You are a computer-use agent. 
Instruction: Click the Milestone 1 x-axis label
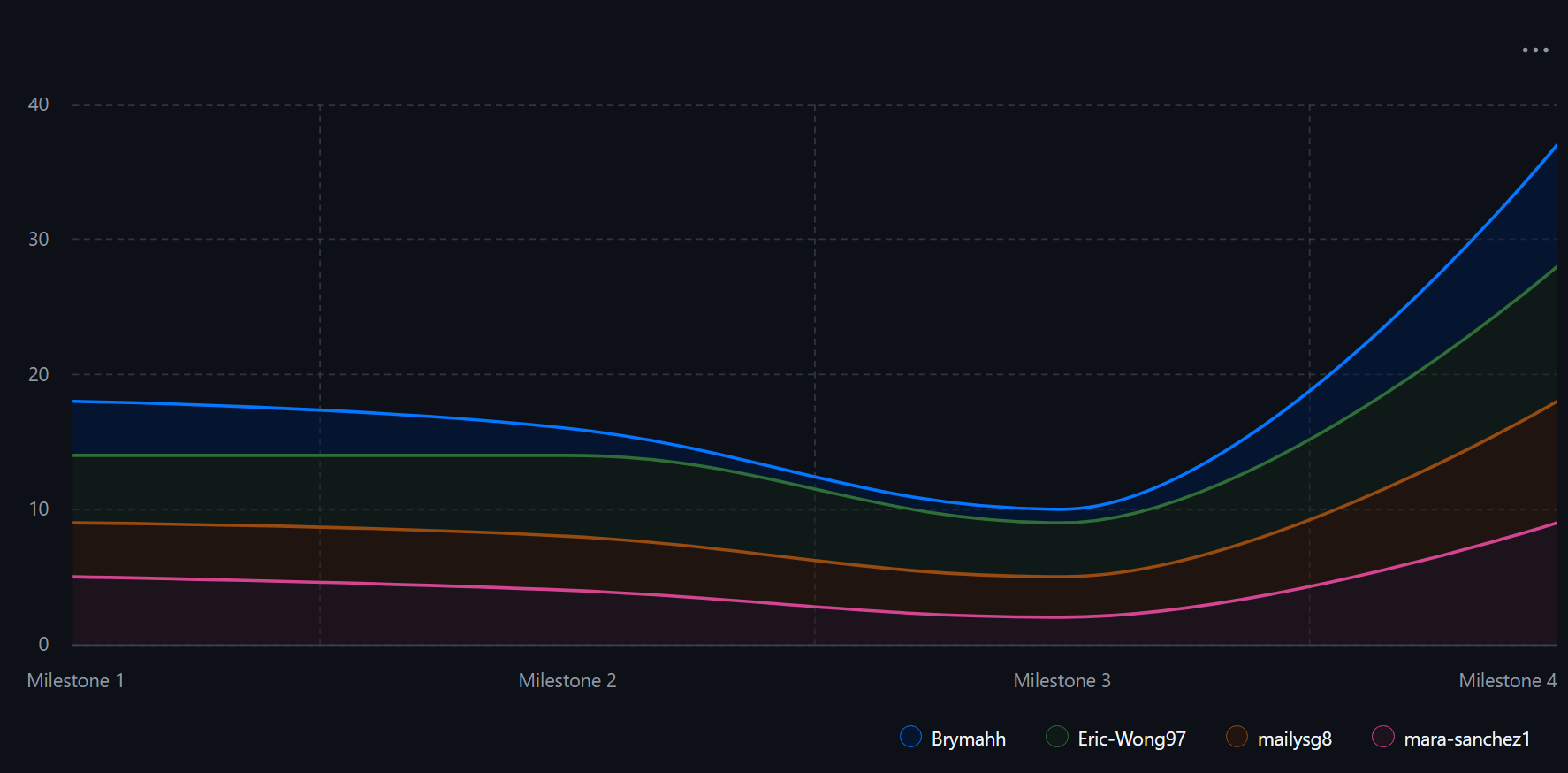(x=76, y=680)
